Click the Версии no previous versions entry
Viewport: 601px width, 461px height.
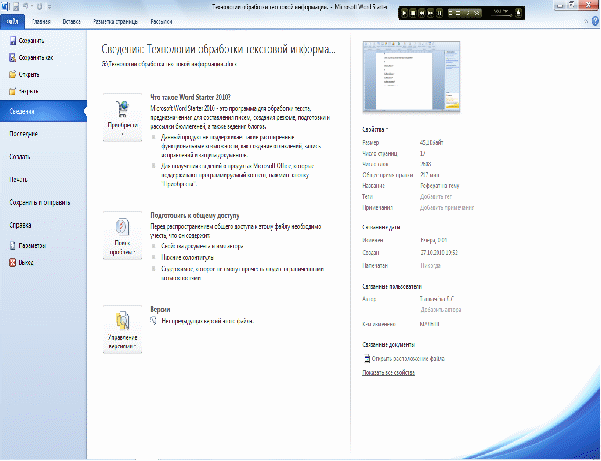tap(202, 321)
